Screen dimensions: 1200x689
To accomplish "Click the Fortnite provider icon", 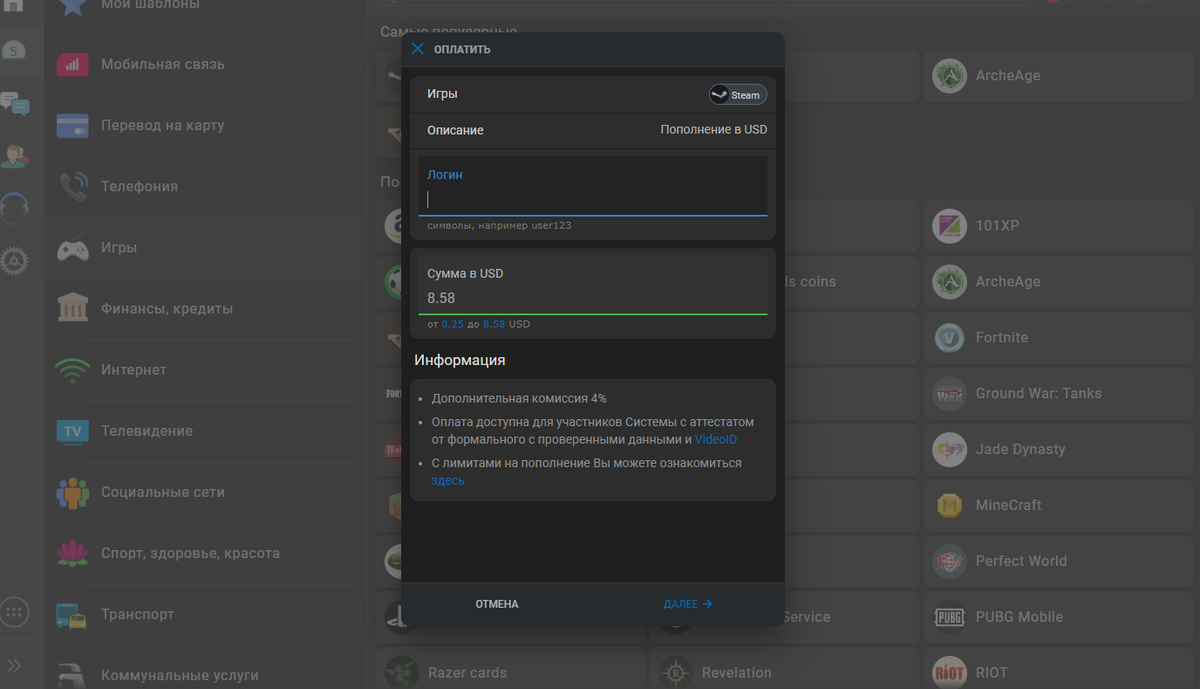I will pos(949,338).
